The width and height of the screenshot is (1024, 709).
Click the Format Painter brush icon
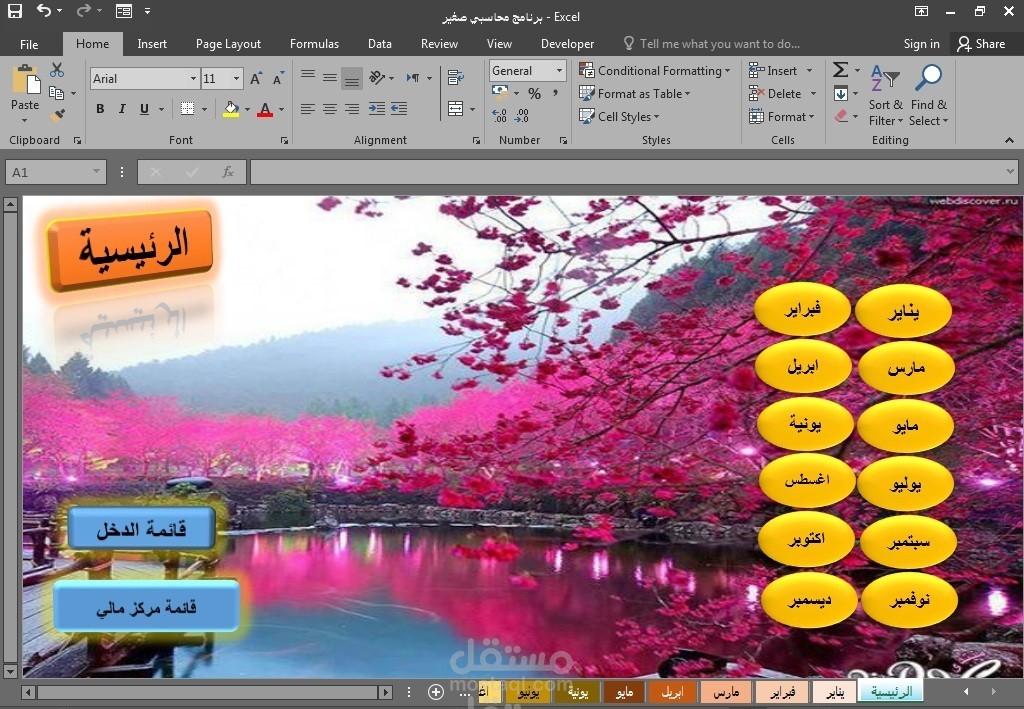(57, 116)
